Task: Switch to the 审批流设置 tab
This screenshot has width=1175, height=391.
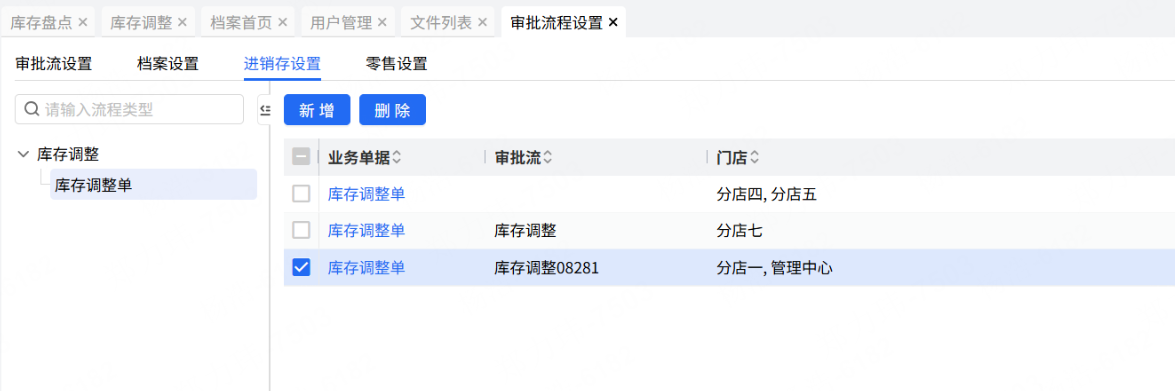Action: coord(53,64)
